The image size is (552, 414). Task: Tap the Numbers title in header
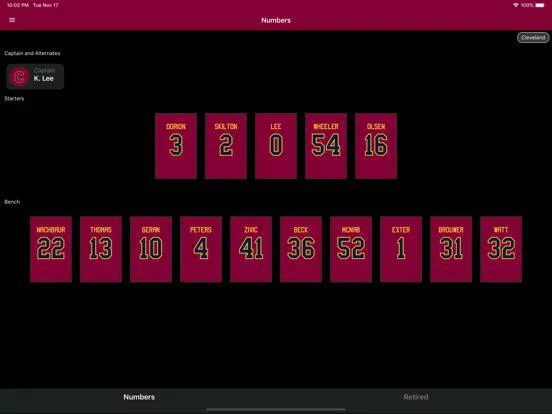click(x=276, y=20)
